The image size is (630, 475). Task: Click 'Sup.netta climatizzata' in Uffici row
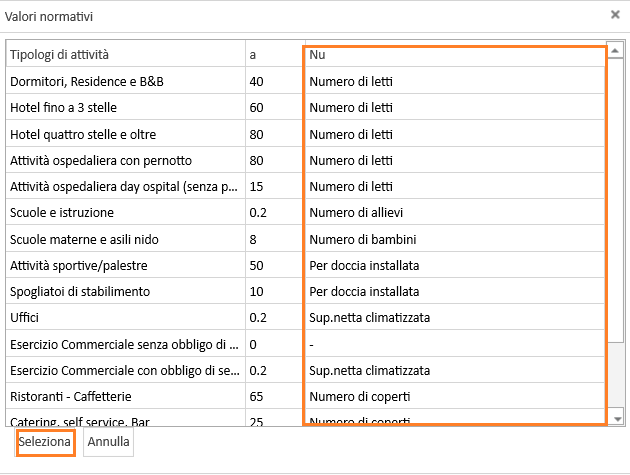pos(370,317)
